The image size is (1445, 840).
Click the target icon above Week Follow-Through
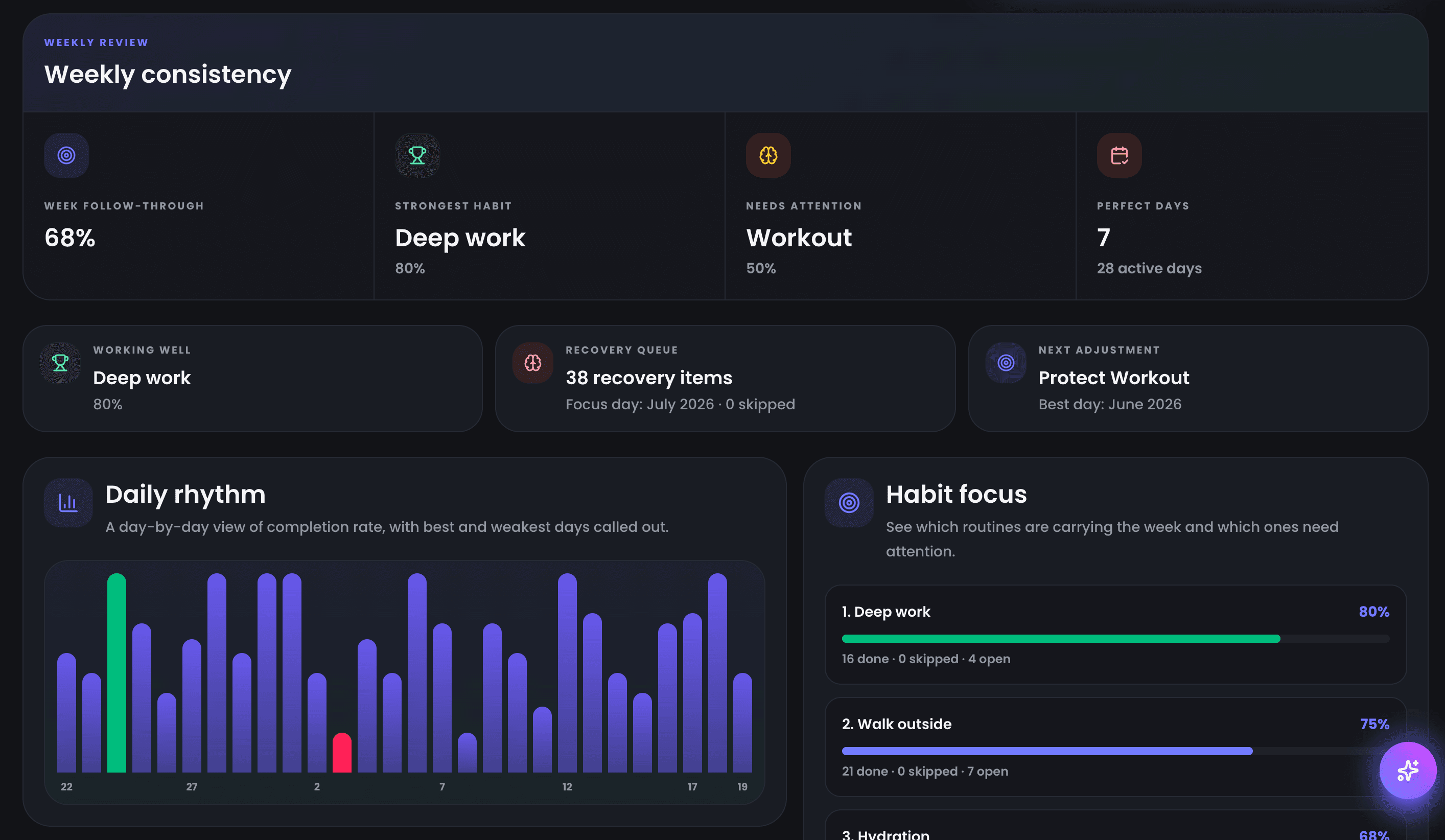(66, 155)
